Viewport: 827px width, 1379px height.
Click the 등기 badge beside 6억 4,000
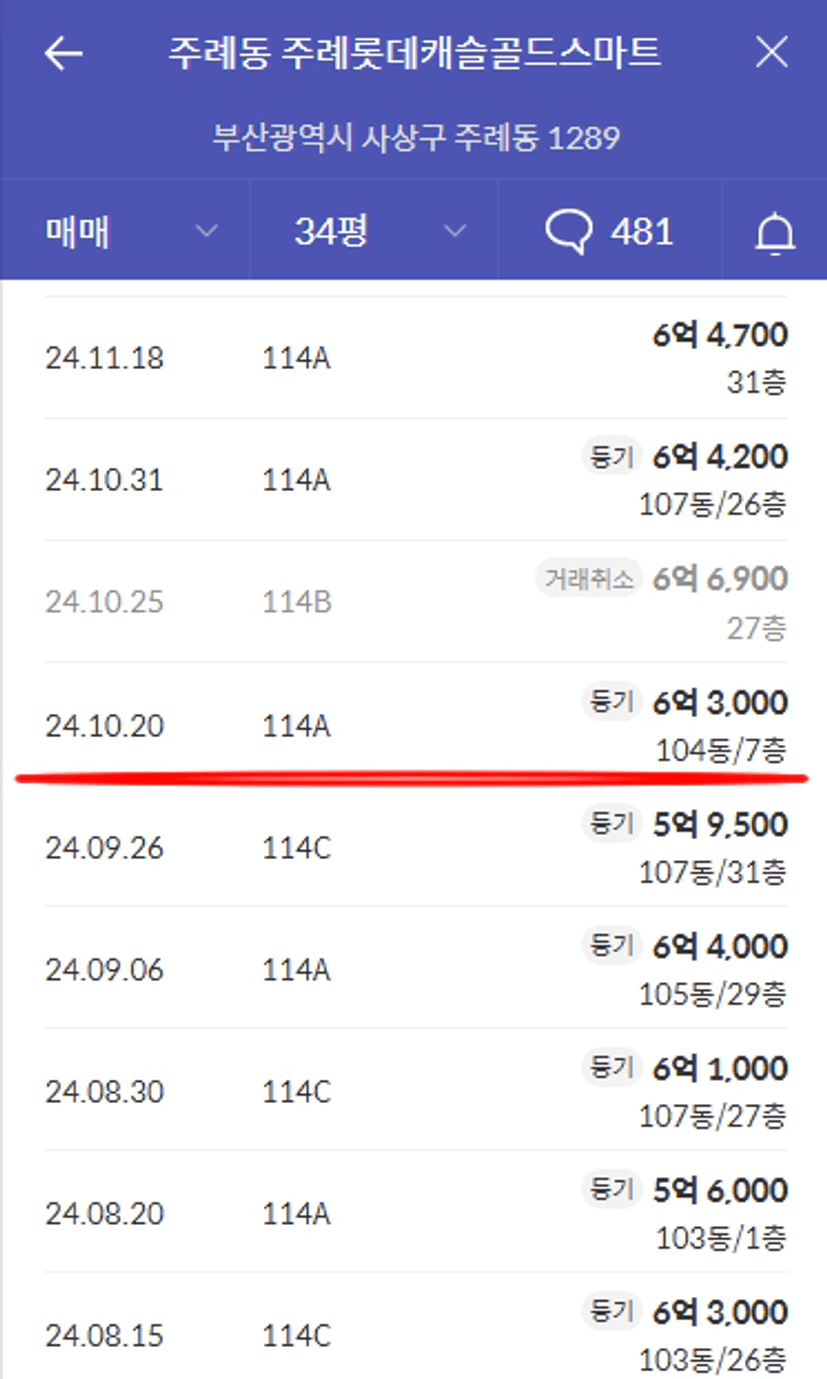pyautogui.click(x=610, y=946)
